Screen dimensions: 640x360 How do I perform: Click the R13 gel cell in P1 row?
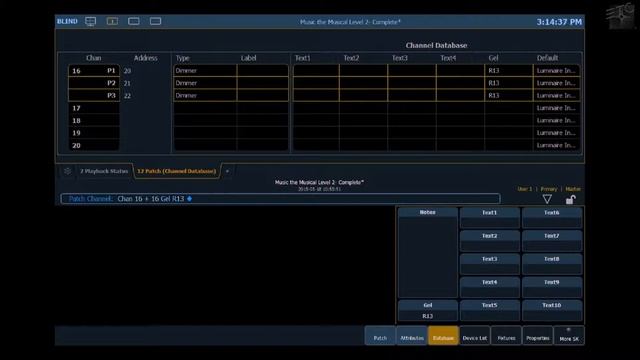(x=509, y=71)
